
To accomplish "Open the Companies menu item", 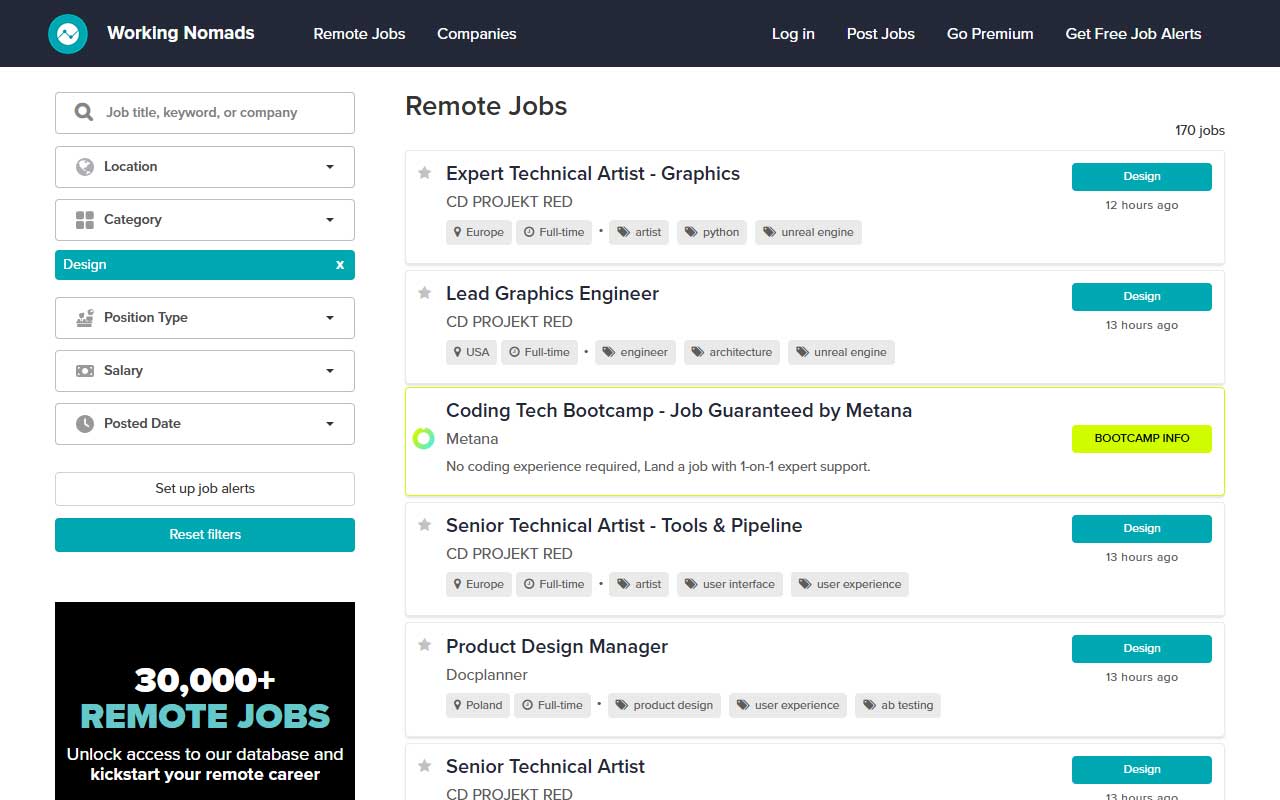I will tap(477, 33).
